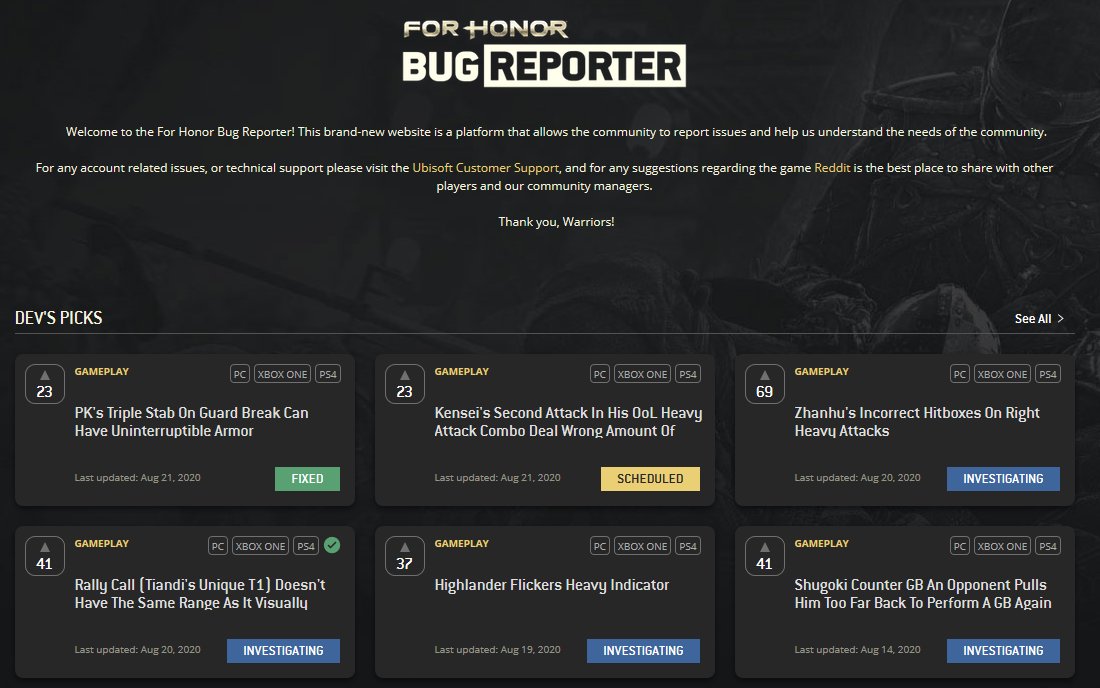Upvote the PK's Triple Stab bug report
Image resolution: width=1100 pixels, height=688 pixels.
(44, 384)
